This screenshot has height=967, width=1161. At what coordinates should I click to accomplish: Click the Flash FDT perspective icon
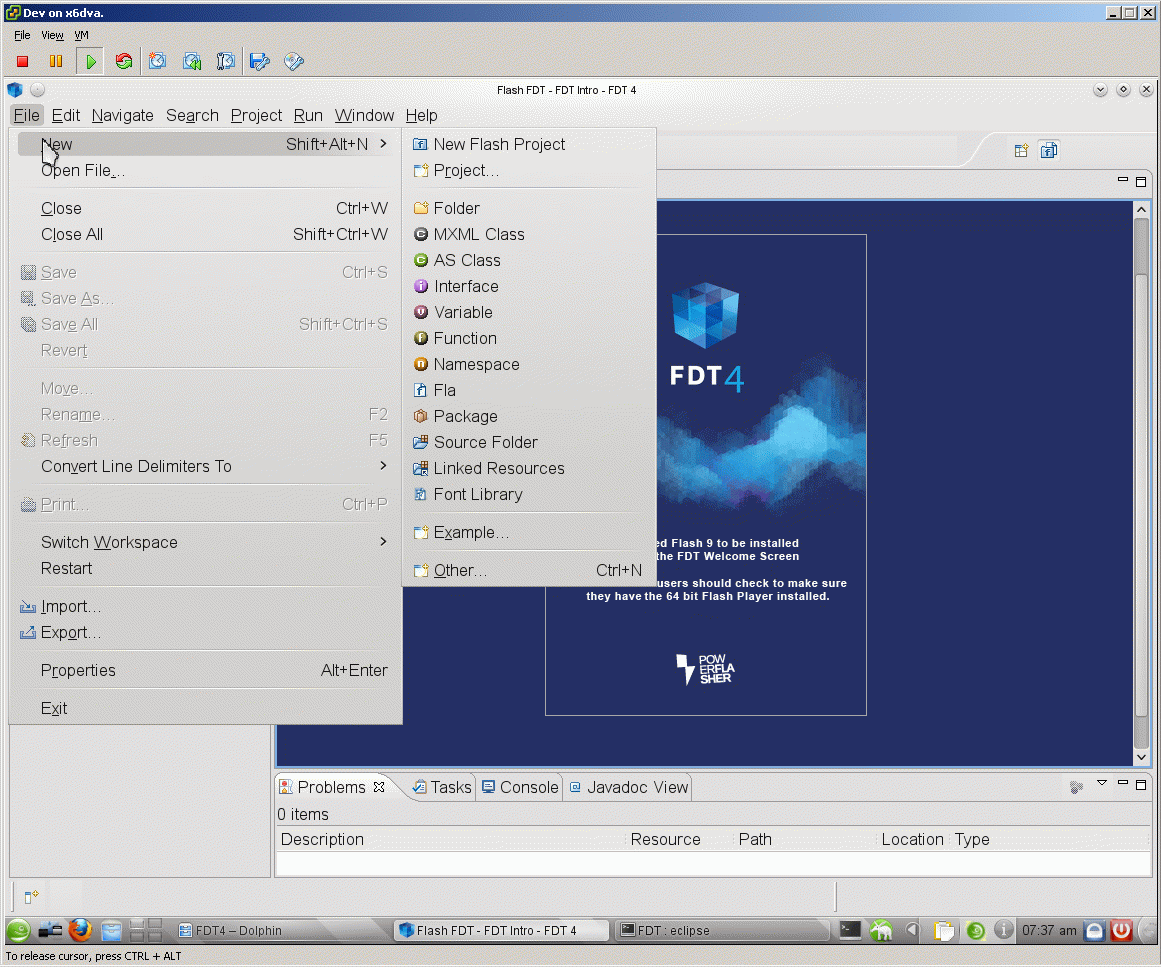coord(1049,150)
